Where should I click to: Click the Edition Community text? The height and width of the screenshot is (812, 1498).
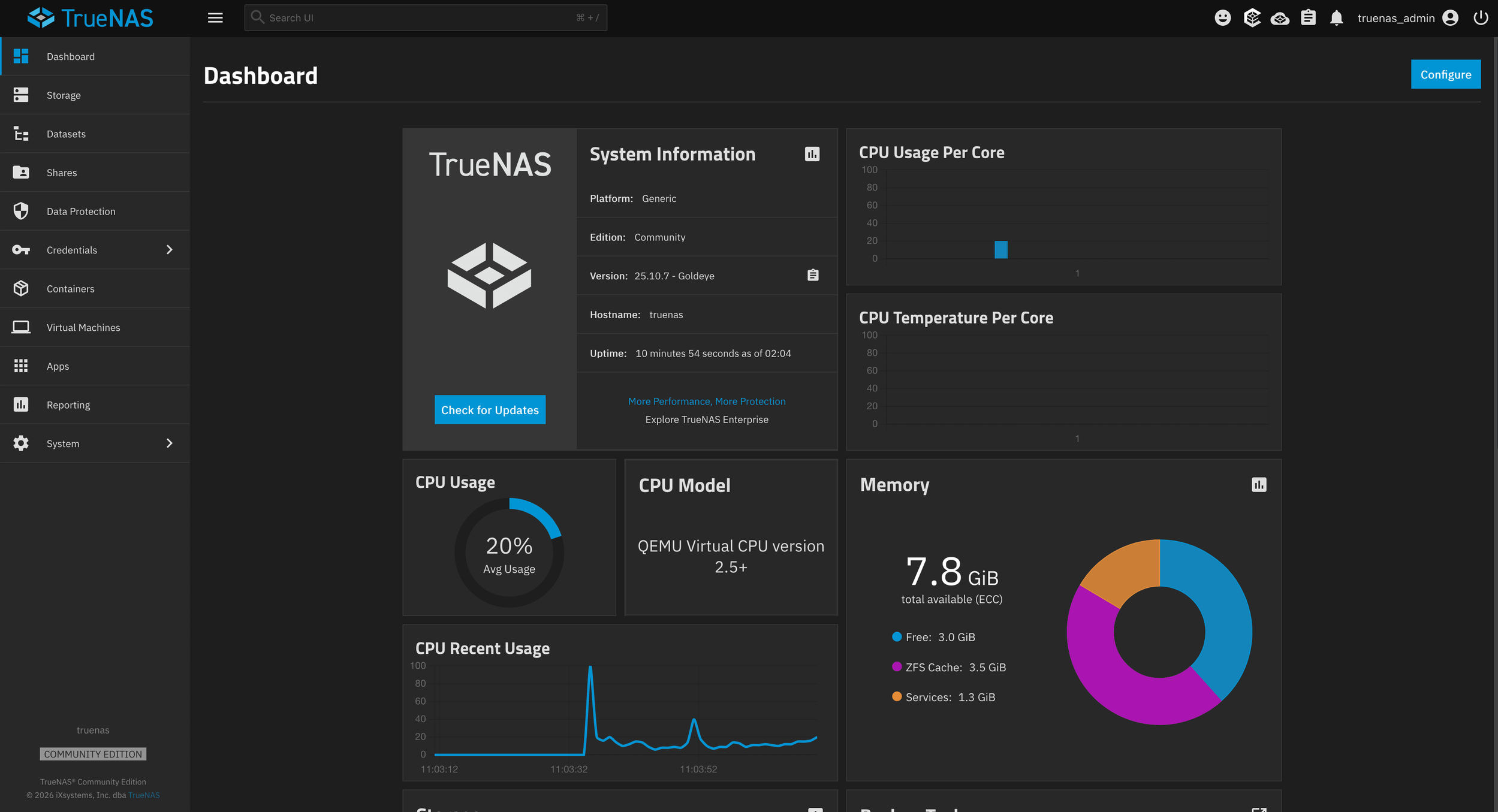click(x=638, y=237)
